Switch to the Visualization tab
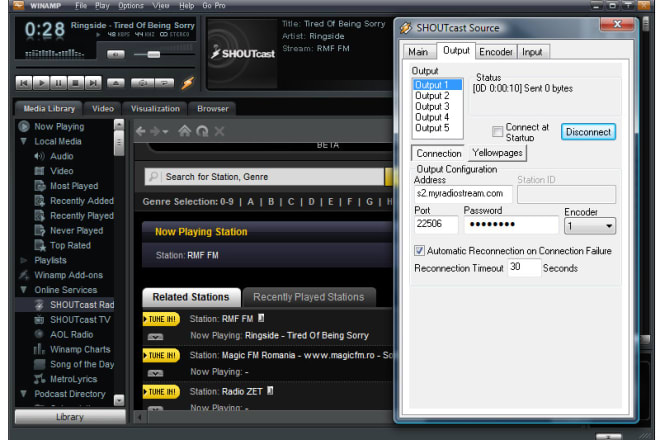This screenshot has height=440, width=660. (x=155, y=109)
